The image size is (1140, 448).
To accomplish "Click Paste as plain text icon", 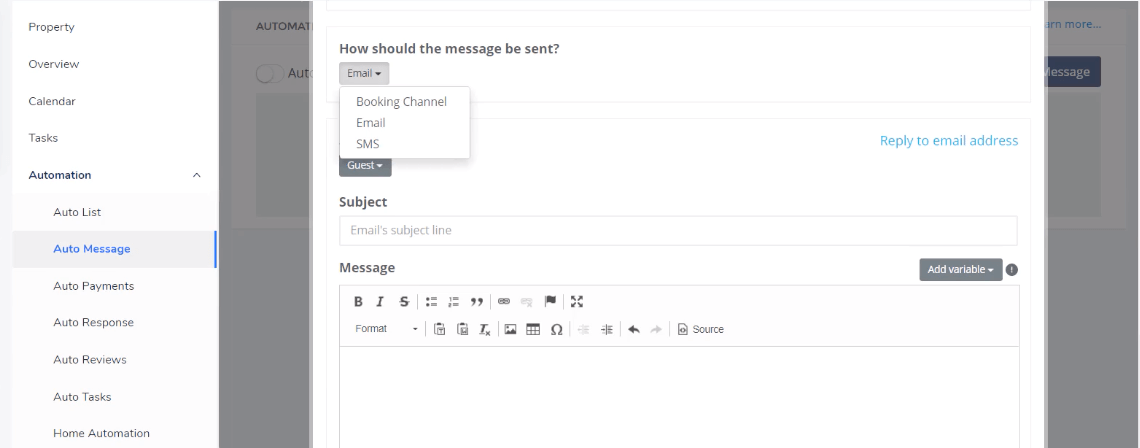I will (439, 329).
